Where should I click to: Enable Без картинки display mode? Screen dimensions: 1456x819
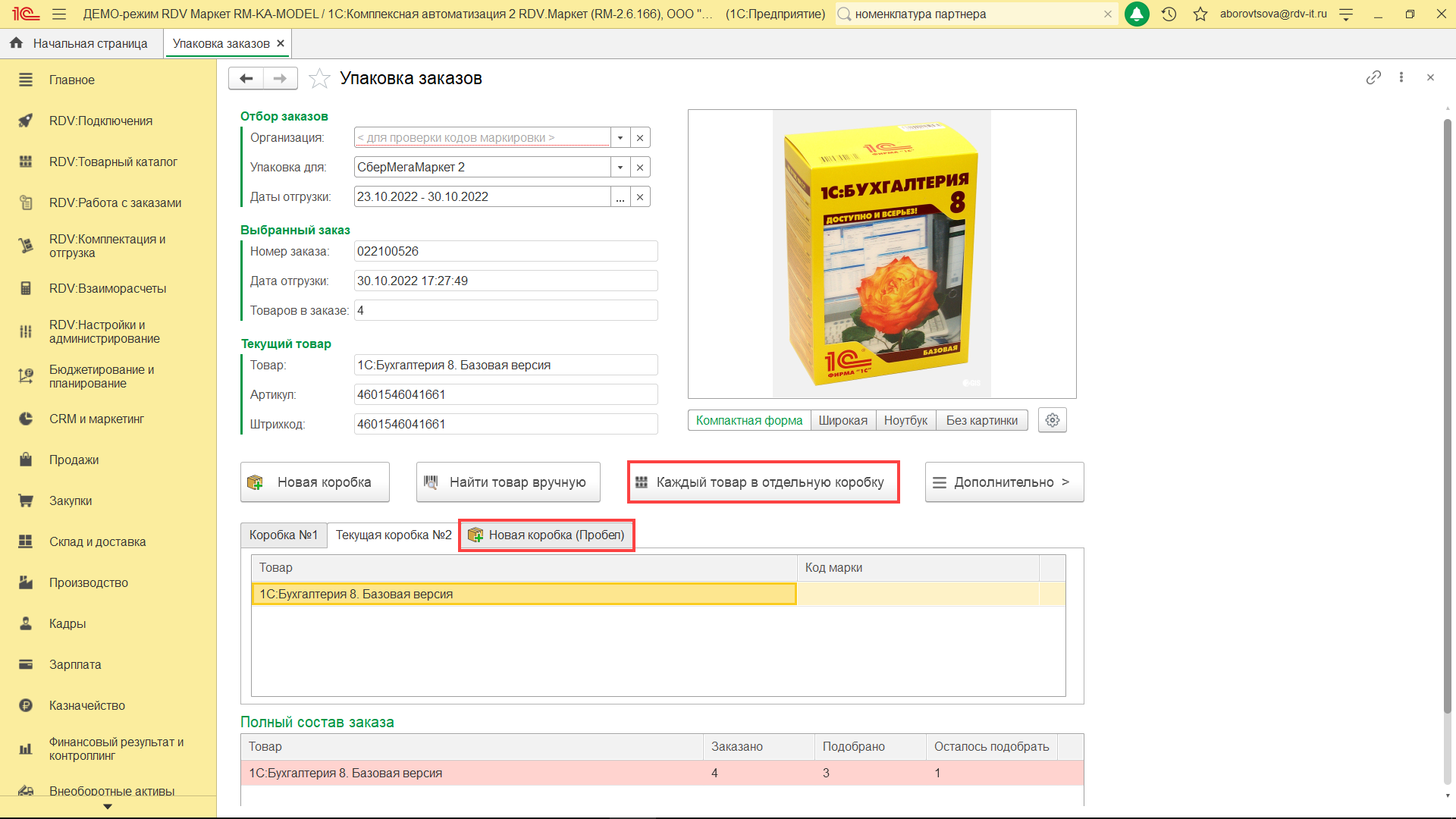[981, 420]
